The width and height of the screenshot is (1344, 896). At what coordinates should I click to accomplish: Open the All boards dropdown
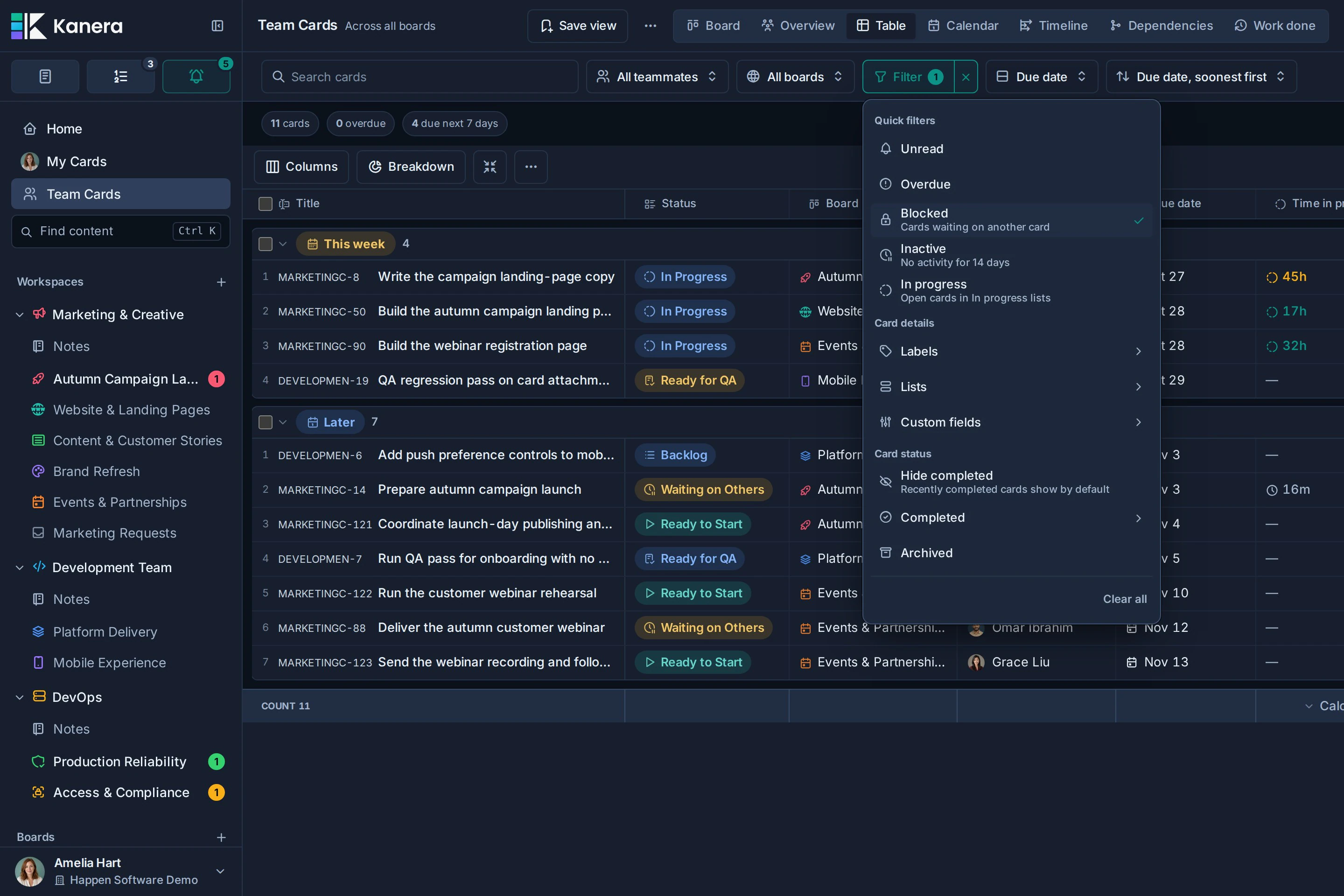point(795,77)
